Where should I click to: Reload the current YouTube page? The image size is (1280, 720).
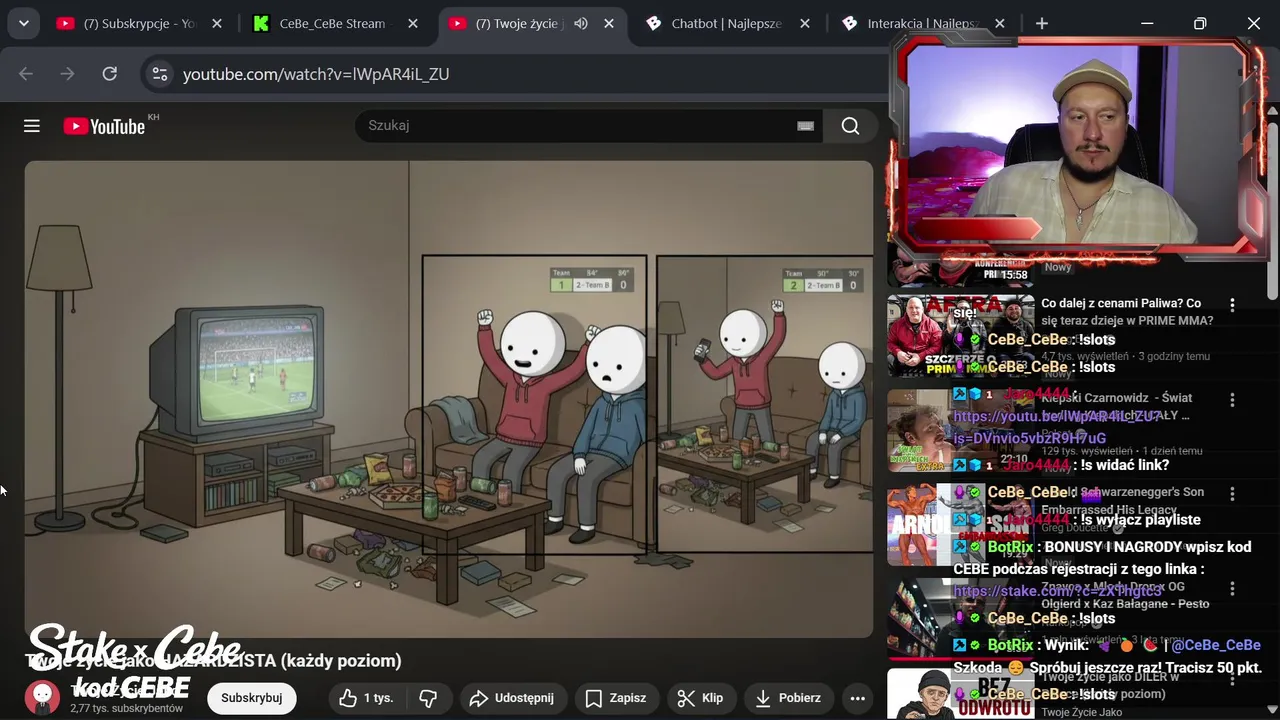pyautogui.click(x=110, y=74)
